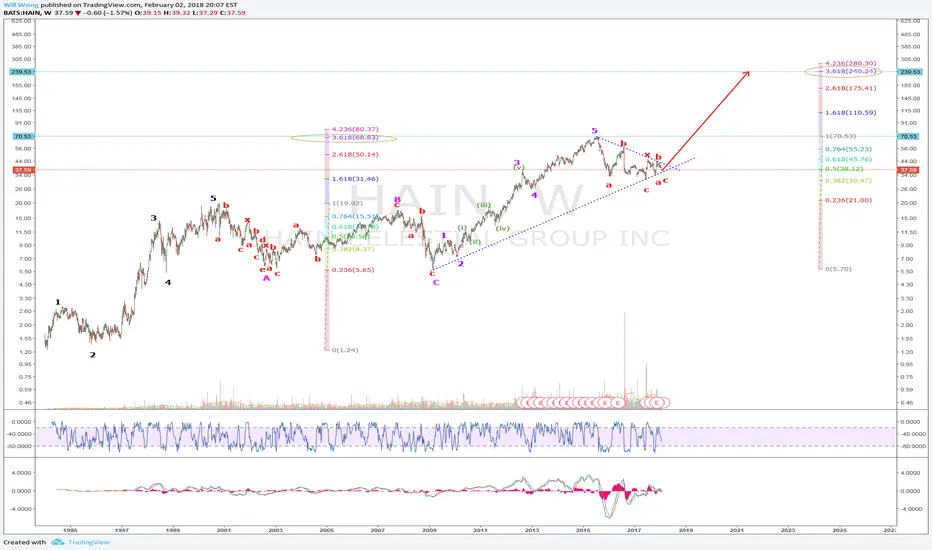Click the 1995 label on time axis
The width and height of the screenshot is (932, 550).
click(x=70, y=530)
